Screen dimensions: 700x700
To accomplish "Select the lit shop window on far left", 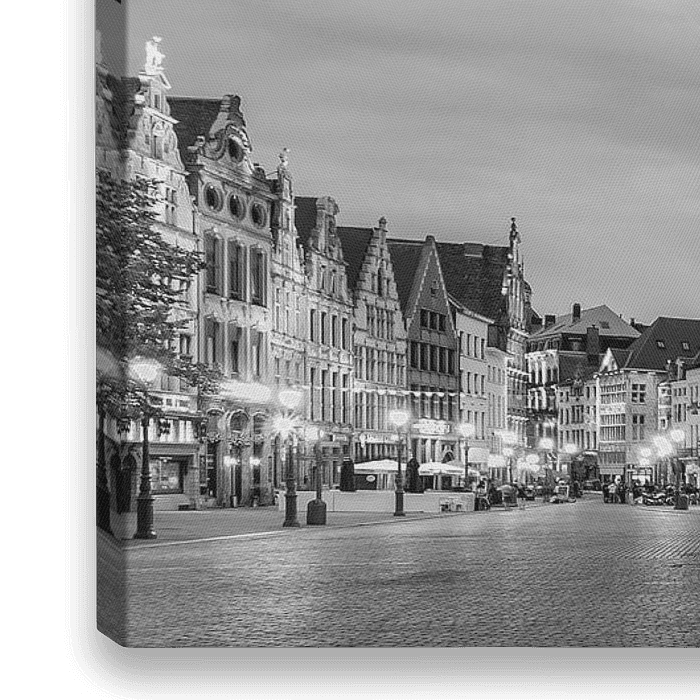I will [165, 473].
